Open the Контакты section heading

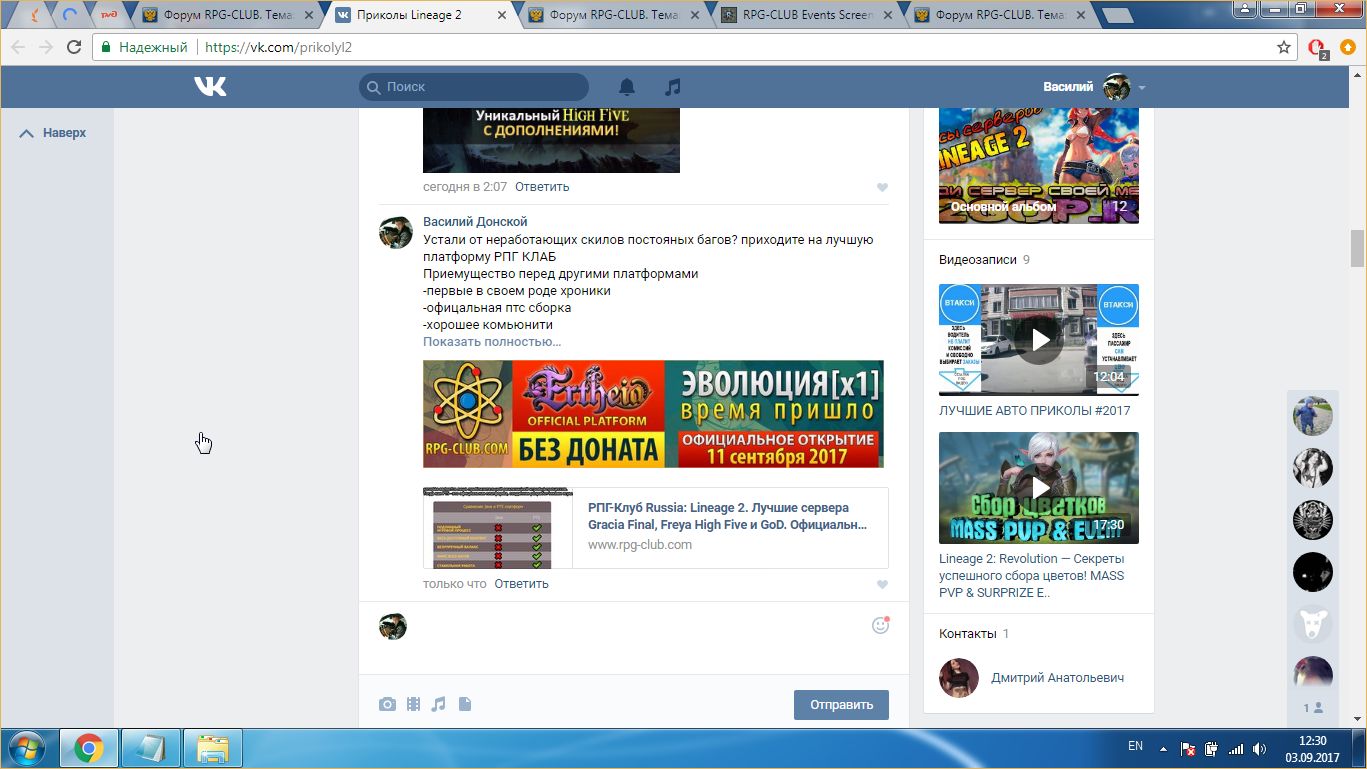coord(967,634)
